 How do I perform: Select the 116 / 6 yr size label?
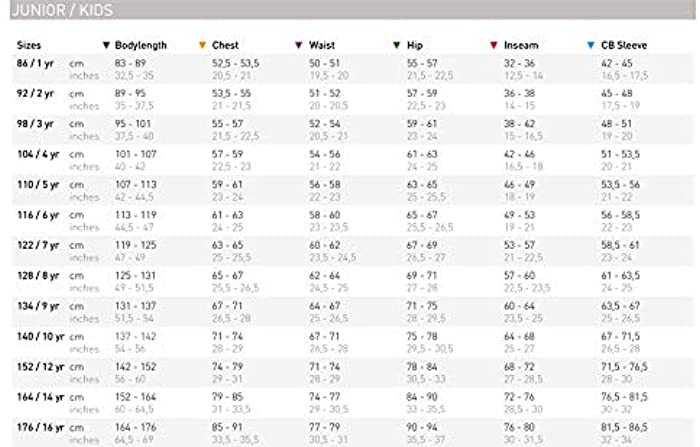(38, 215)
